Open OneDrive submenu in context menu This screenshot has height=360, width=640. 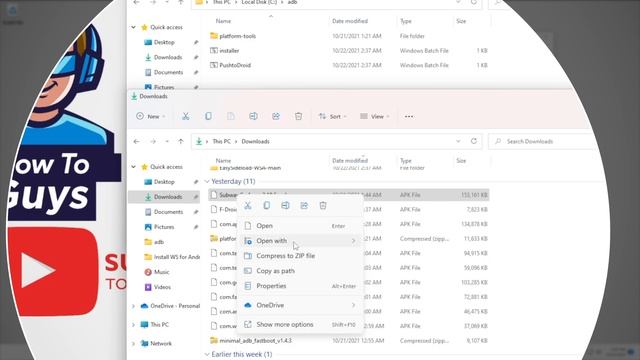click(x=300, y=305)
